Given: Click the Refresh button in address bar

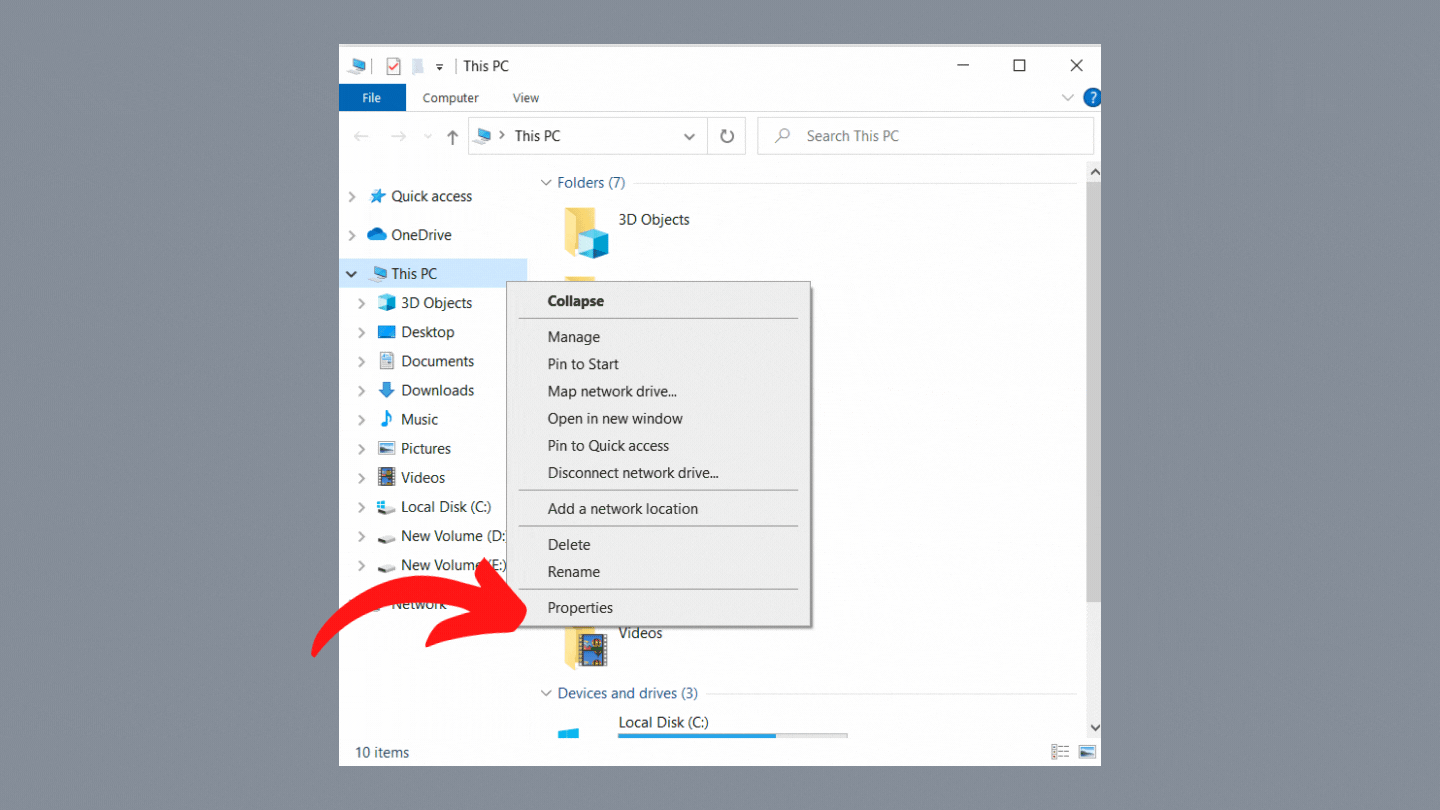Looking at the screenshot, I should 727,136.
